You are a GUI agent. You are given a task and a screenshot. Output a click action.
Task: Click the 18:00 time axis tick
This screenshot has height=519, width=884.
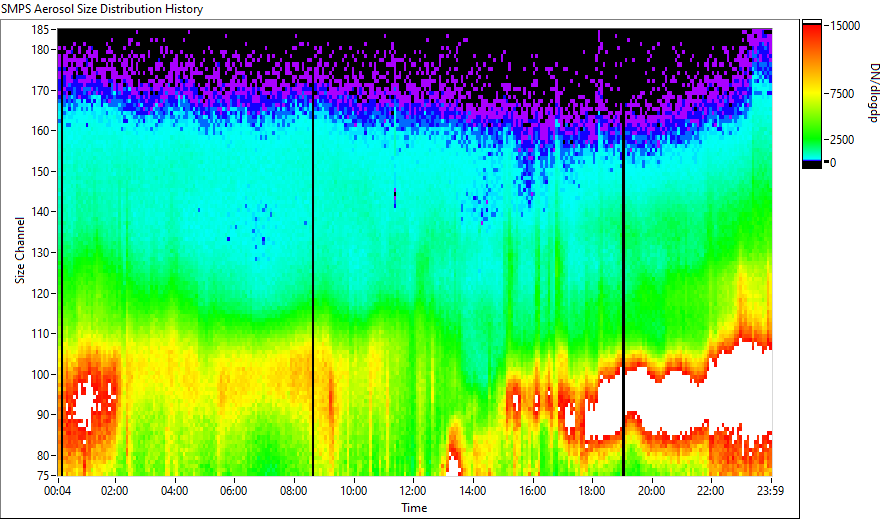[591, 491]
